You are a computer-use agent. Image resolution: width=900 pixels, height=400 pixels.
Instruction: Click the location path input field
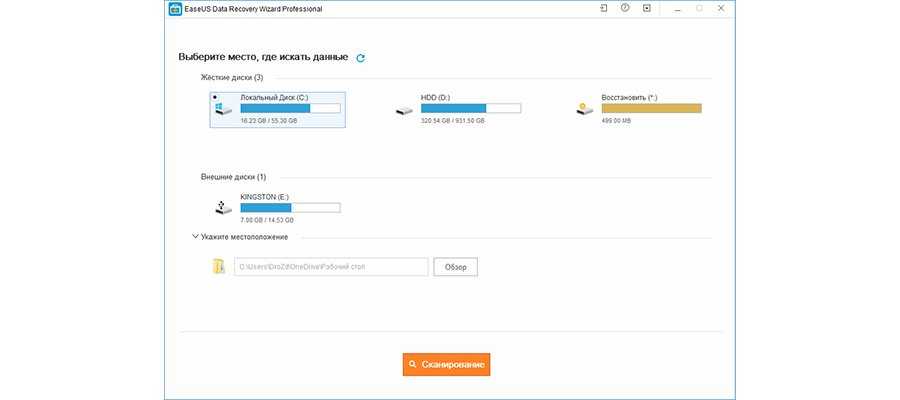coord(331,267)
